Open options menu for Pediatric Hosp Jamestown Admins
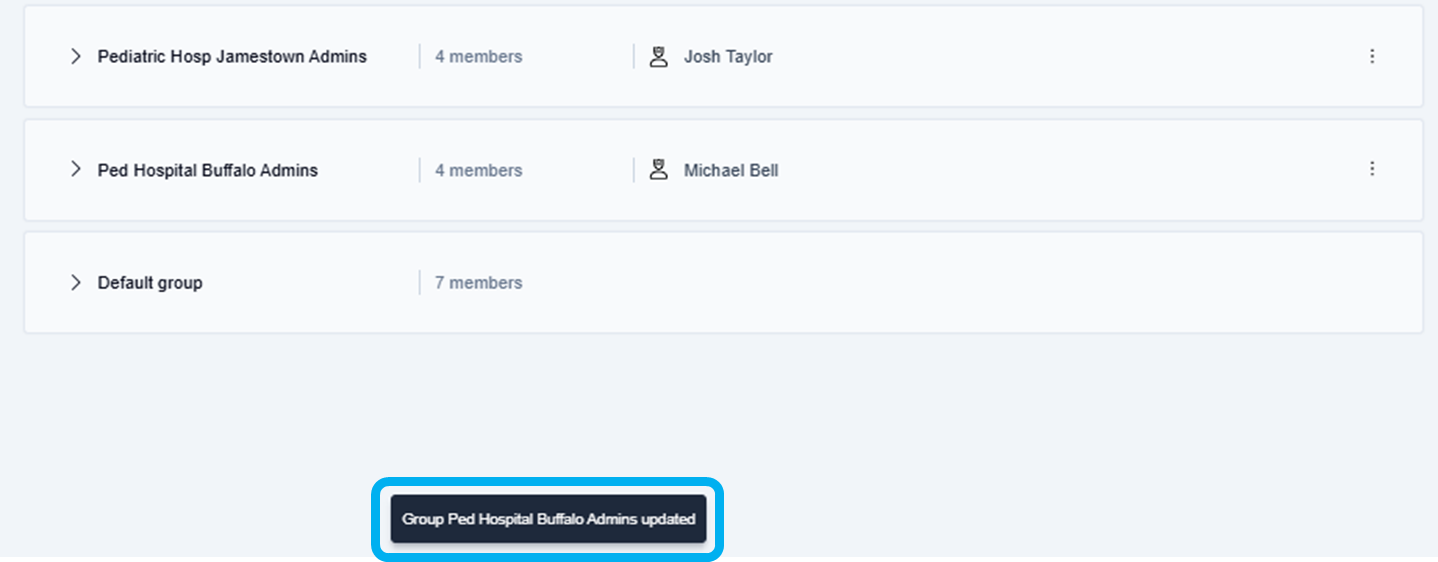The image size is (1438, 562). click(x=1372, y=57)
